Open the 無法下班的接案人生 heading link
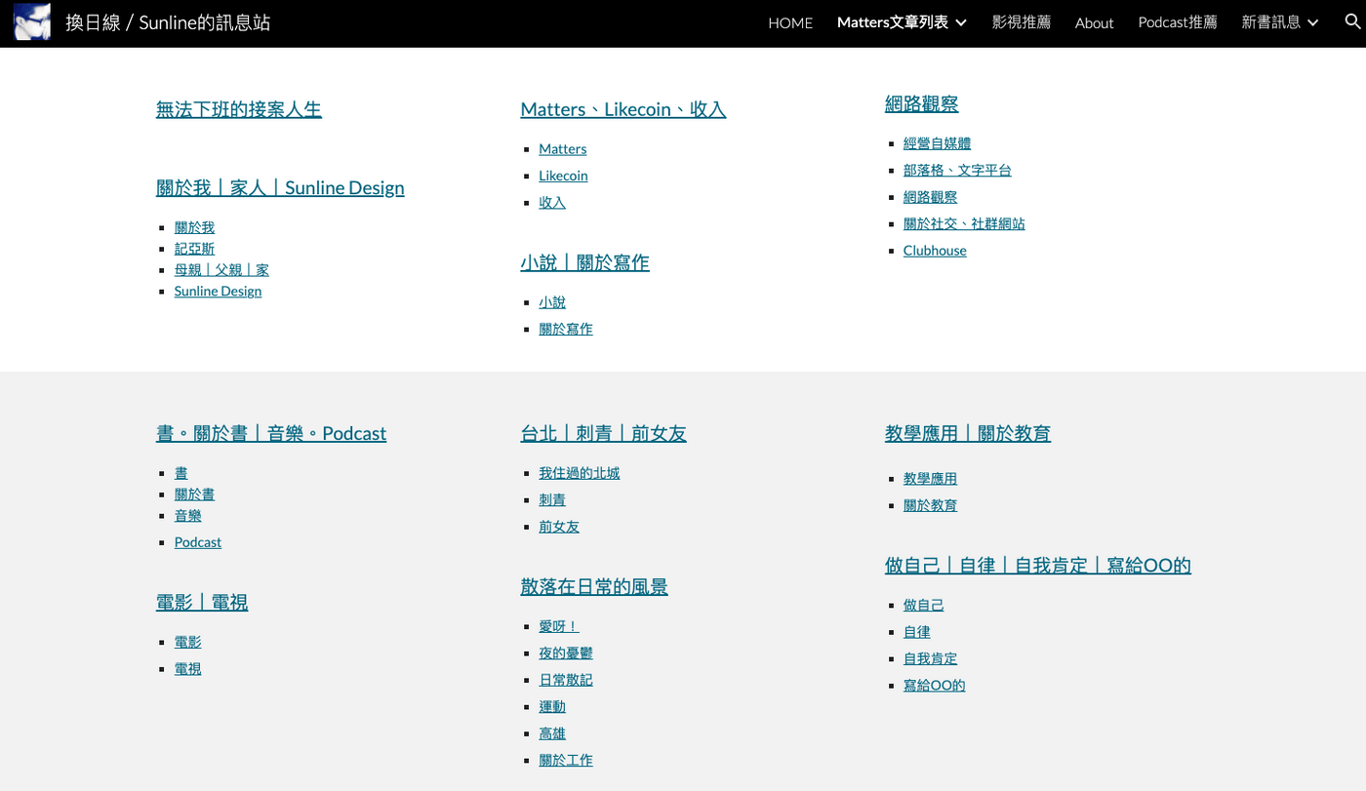This screenshot has height=791, width=1366. tap(239, 109)
